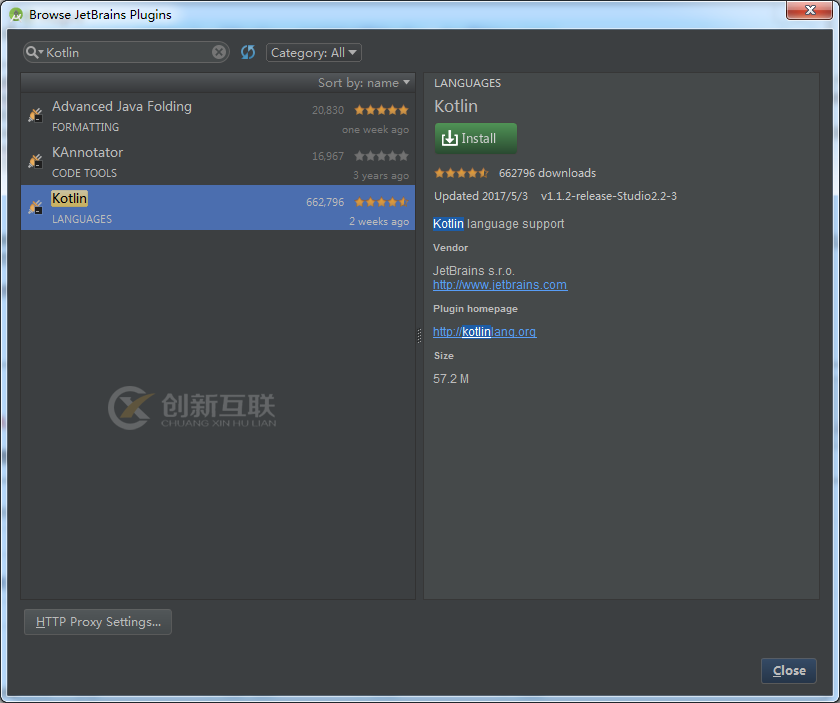Viewport: 840px width, 703px height.
Task: Click '57.2 M' size value
Action: point(451,379)
